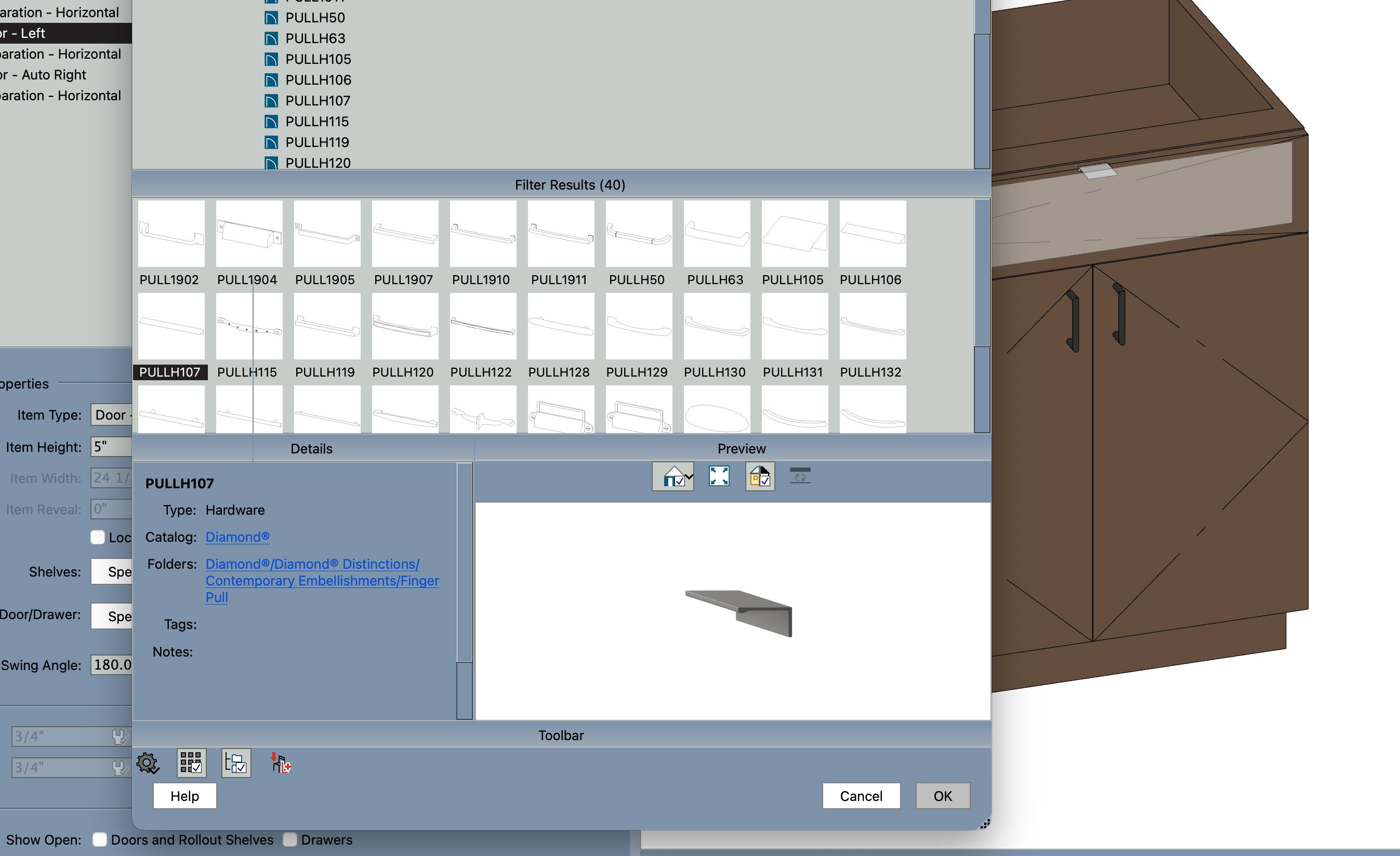Toggle the Lock checkbox under Item Reveal
The image size is (1400, 856).
pyautogui.click(x=98, y=538)
